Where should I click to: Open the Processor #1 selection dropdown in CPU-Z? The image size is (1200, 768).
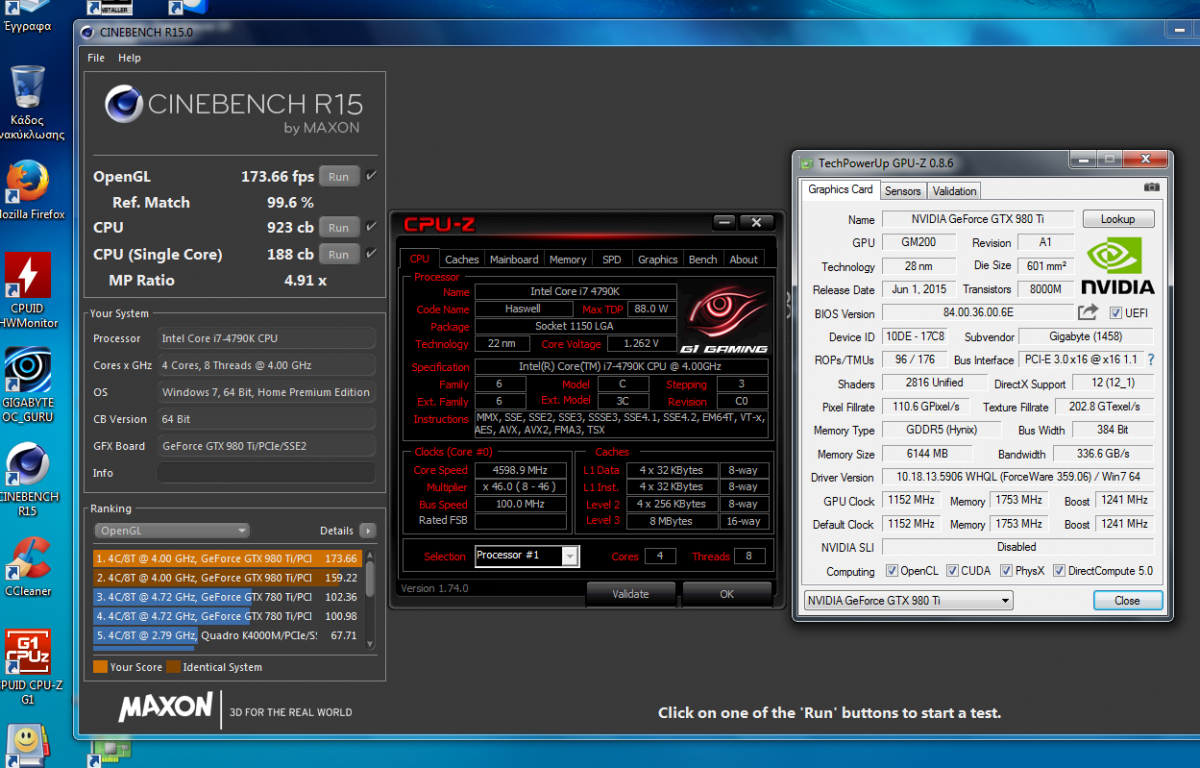[x=527, y=556]
